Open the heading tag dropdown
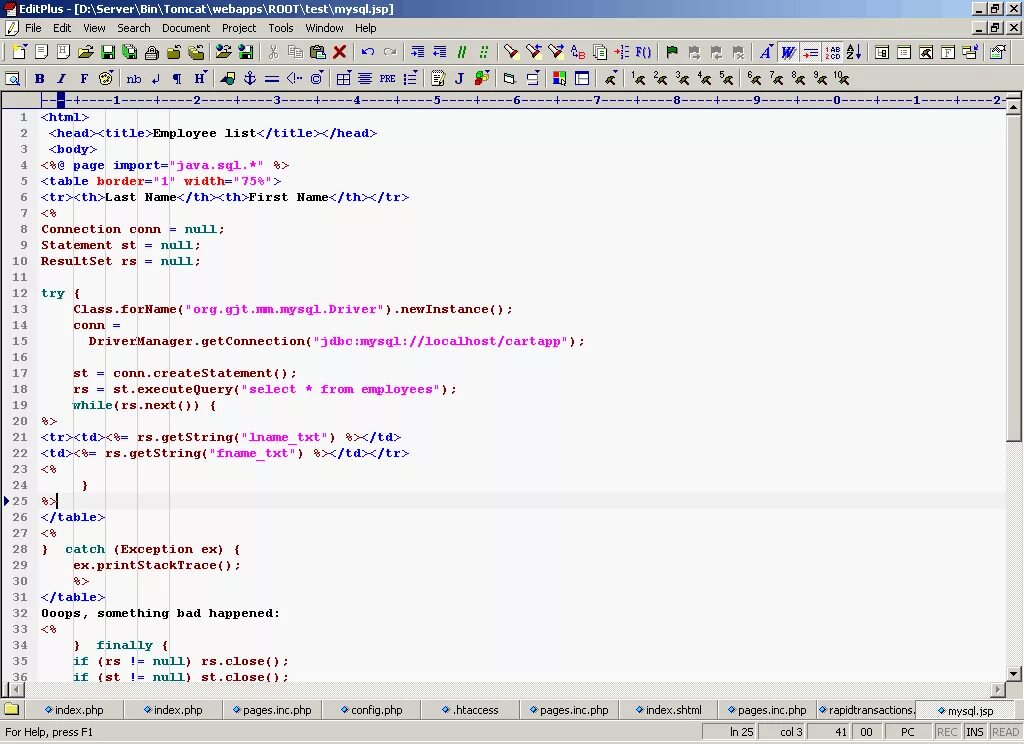Image resolution: width=1024 pixels, height=744 pixels. point(203,73)
